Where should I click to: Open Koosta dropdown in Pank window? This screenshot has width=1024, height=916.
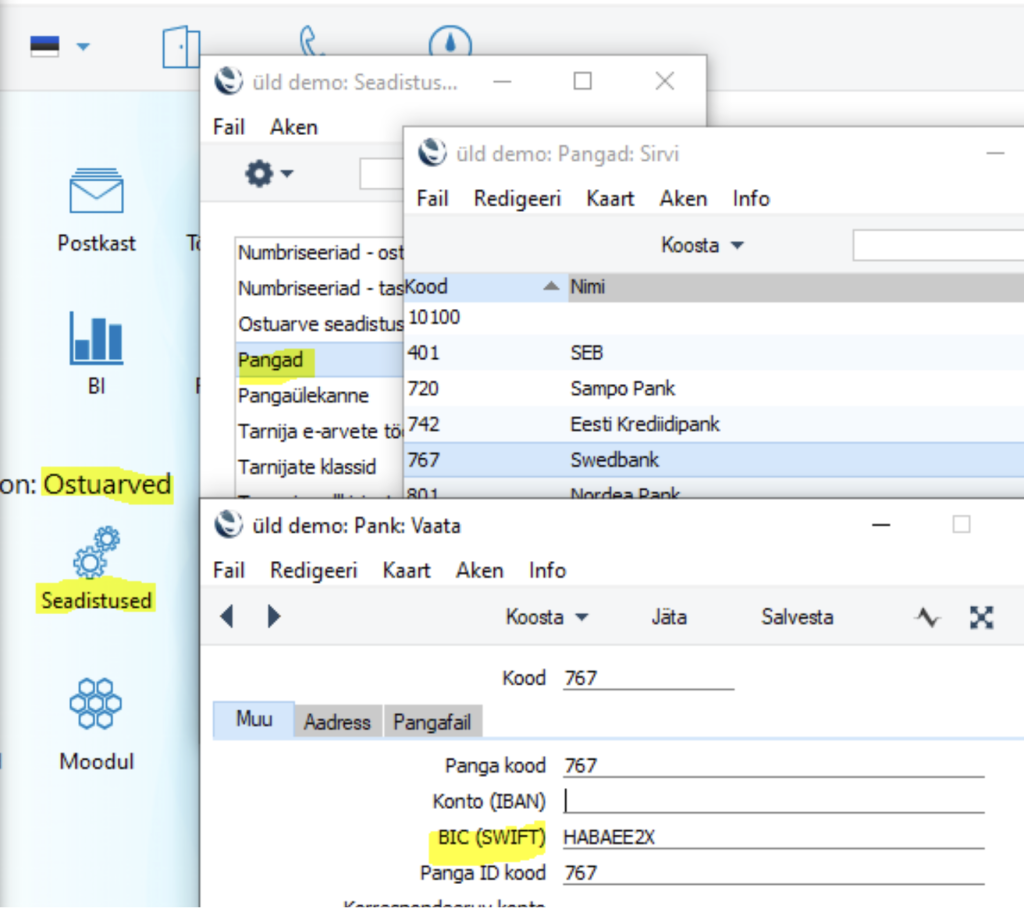point(547,617)
